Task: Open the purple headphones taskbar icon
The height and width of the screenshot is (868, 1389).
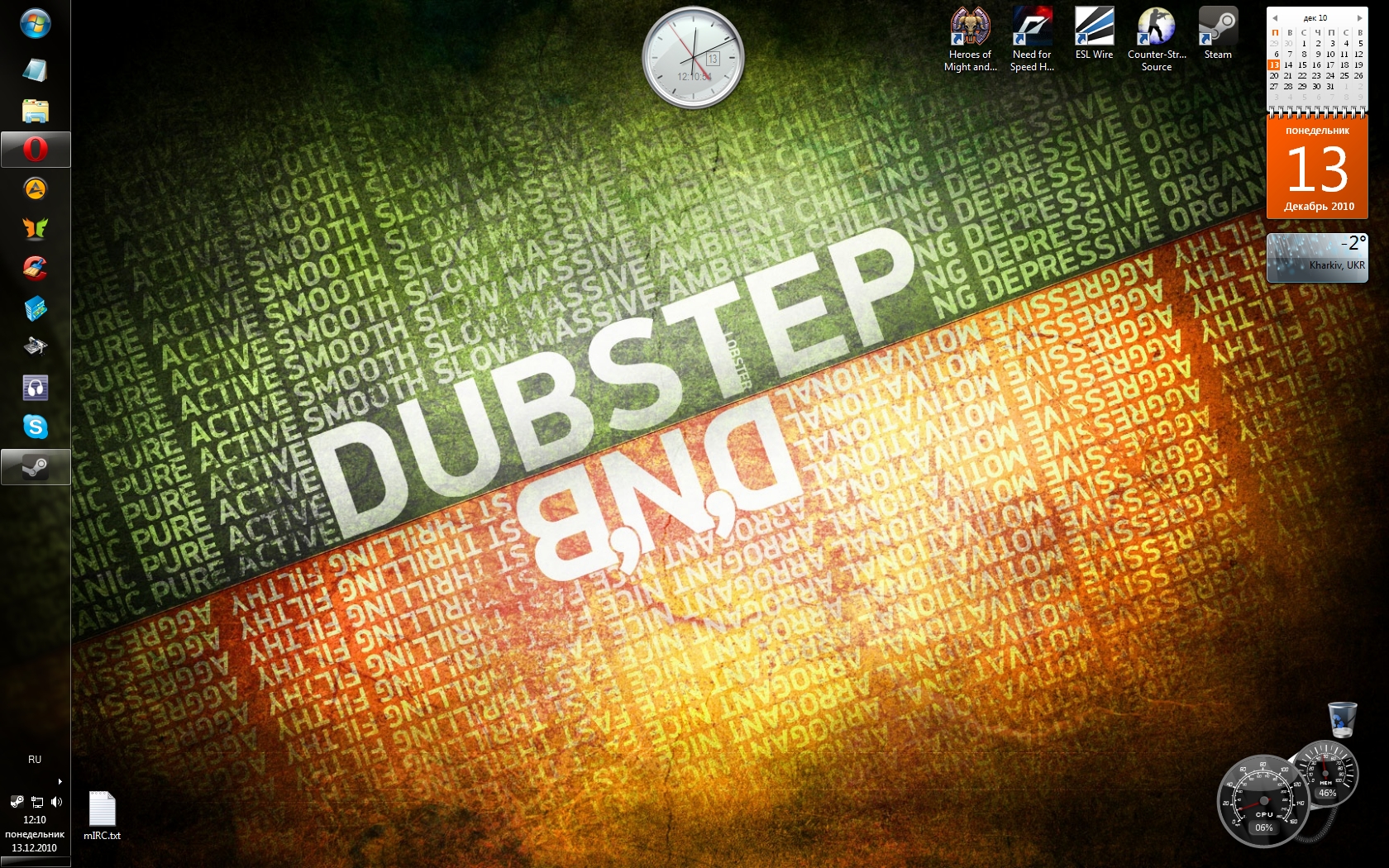Action: 35,387
